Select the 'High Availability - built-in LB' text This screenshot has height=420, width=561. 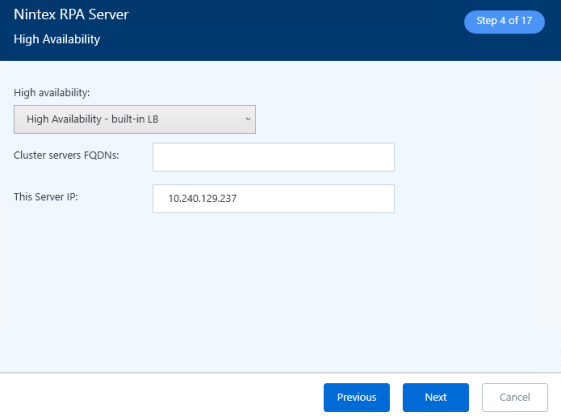click(x=92, y=119)
